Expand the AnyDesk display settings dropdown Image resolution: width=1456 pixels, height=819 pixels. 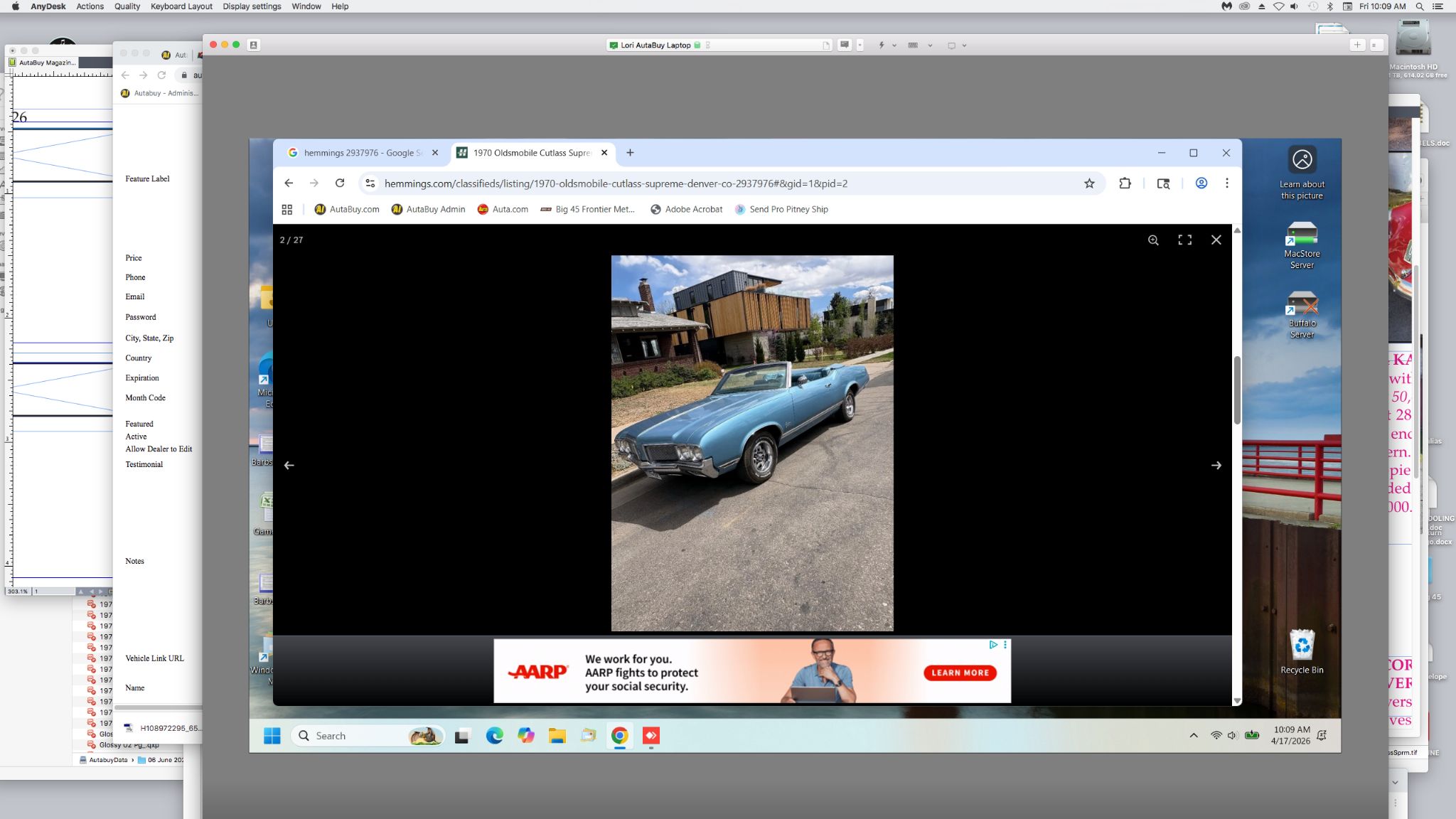[x=964, y=45]
